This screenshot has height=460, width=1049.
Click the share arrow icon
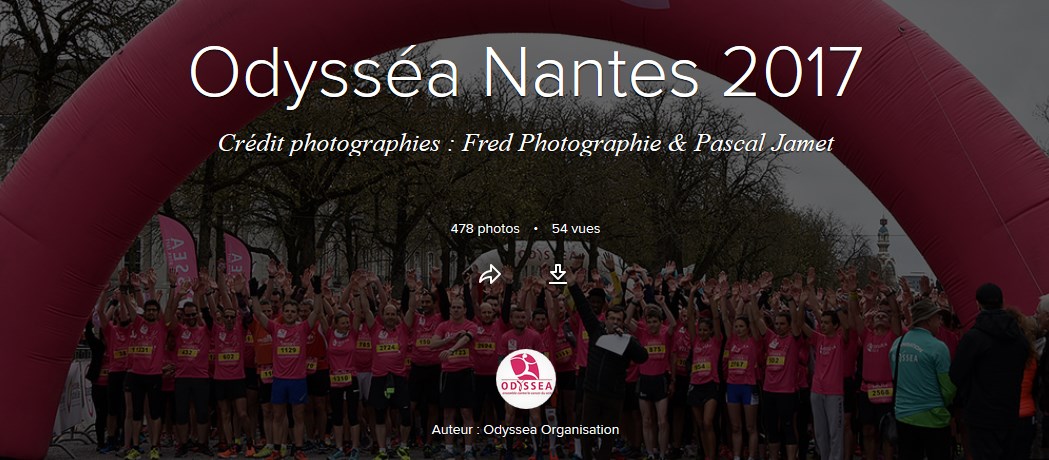click(490, 274)
